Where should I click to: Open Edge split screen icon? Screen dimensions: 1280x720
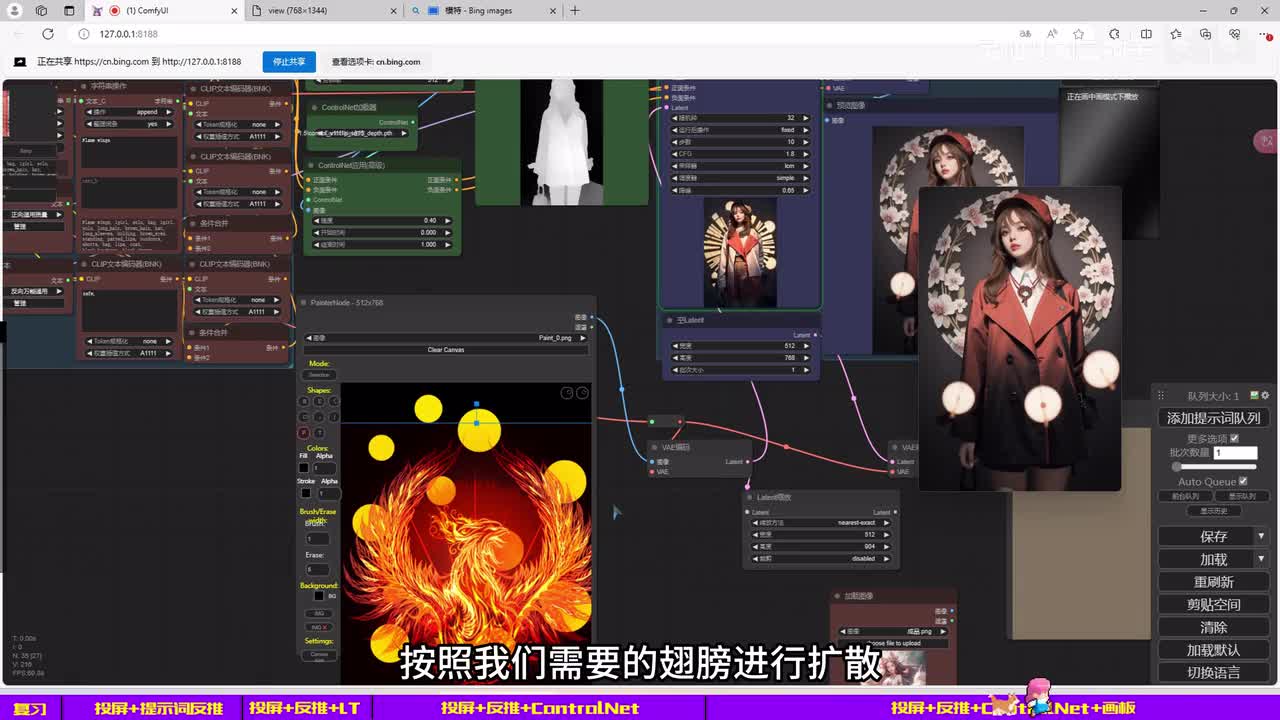pyautogui.click(x=1146, y=34)
